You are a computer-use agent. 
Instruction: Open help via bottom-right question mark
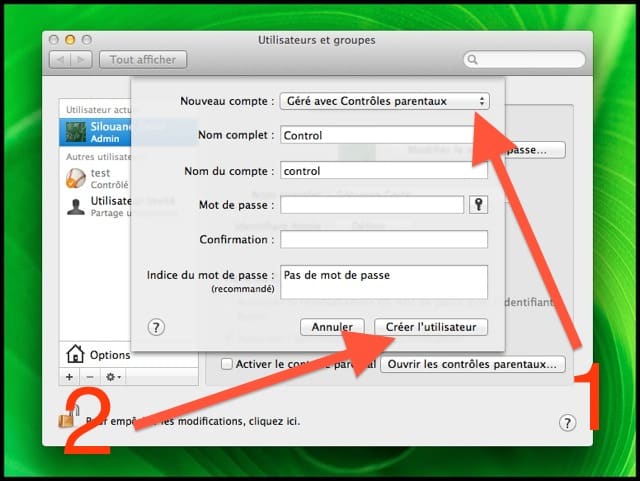click(x=567, y=423)
